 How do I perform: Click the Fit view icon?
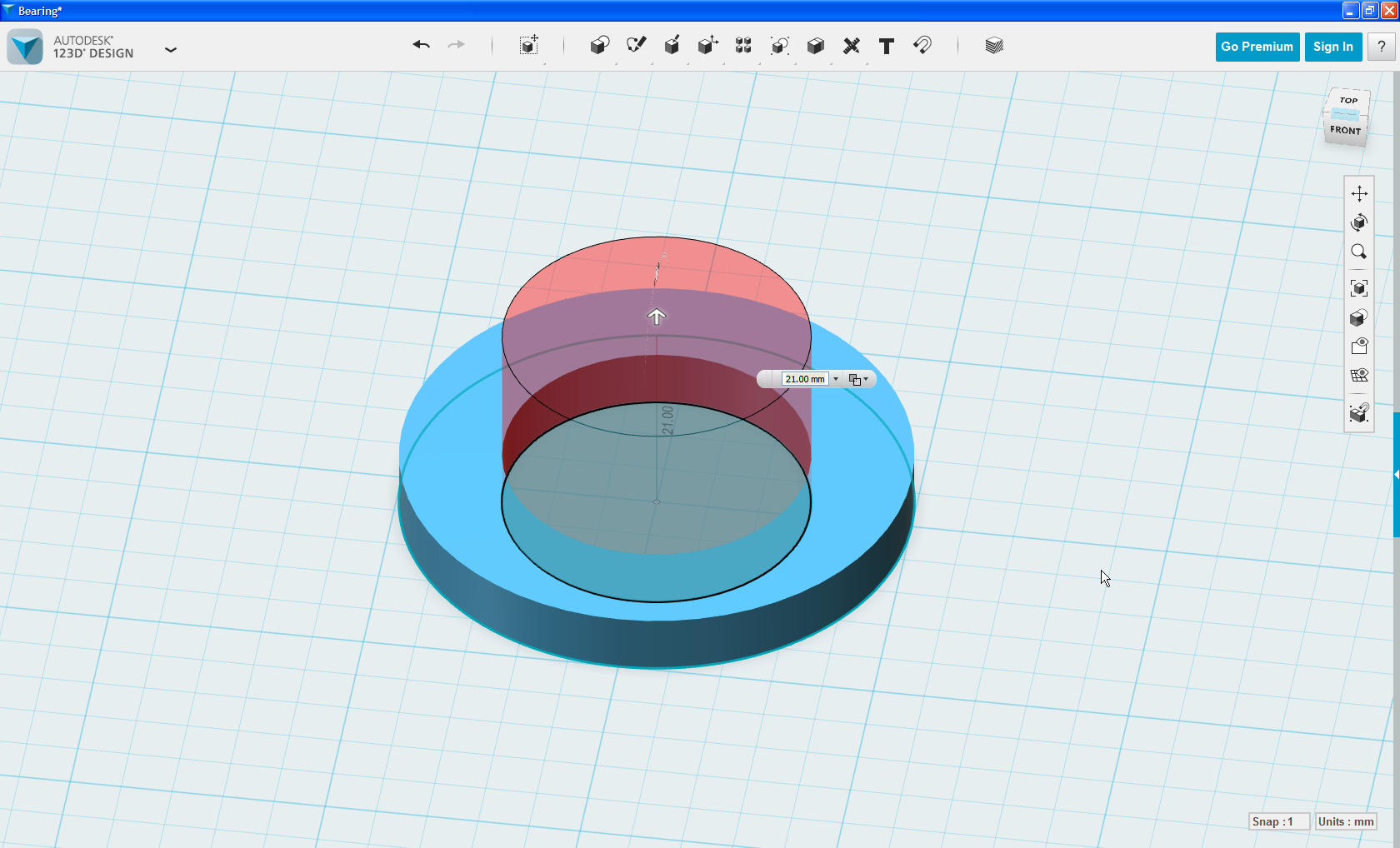tap(1359, 288)
